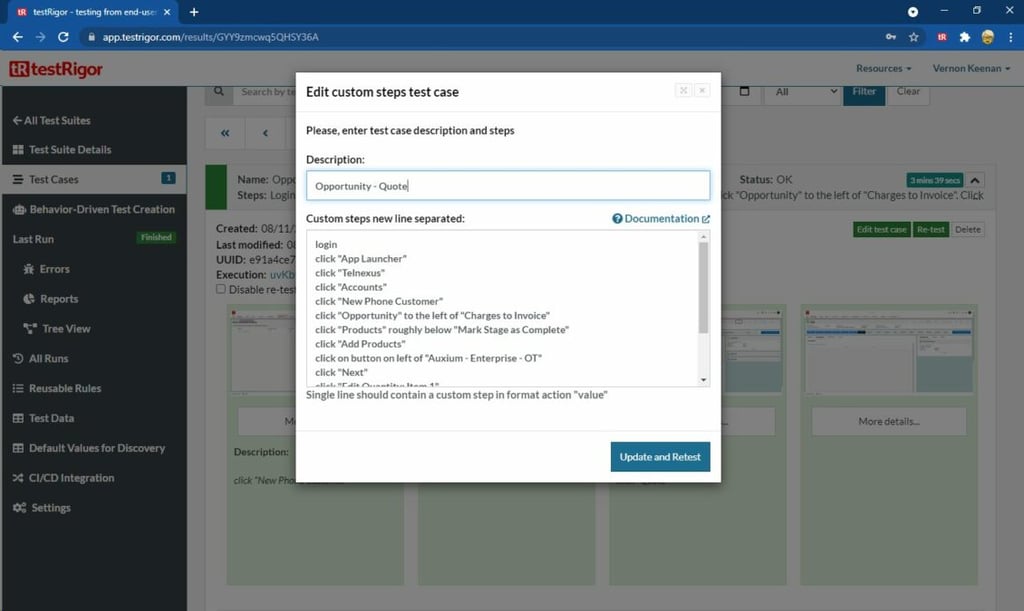Open the Extensions puzzle icon
The image size is (1024, 611).
click(x=965, y=37)
